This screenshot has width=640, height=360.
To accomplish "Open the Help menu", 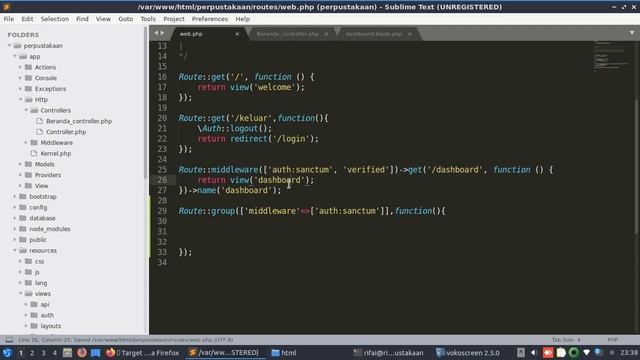I will [x=242, y=19].
